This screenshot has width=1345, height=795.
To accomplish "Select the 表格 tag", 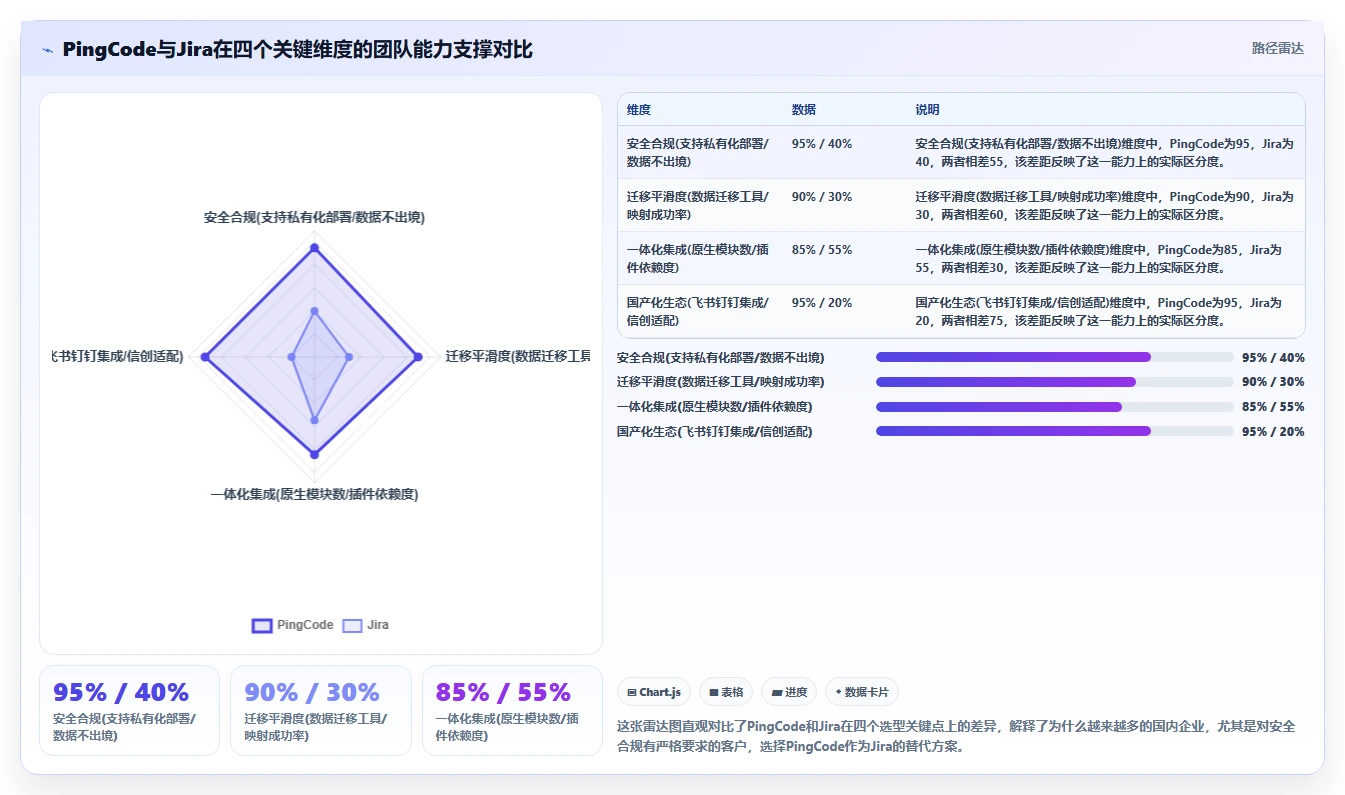I will pos(726,692).
